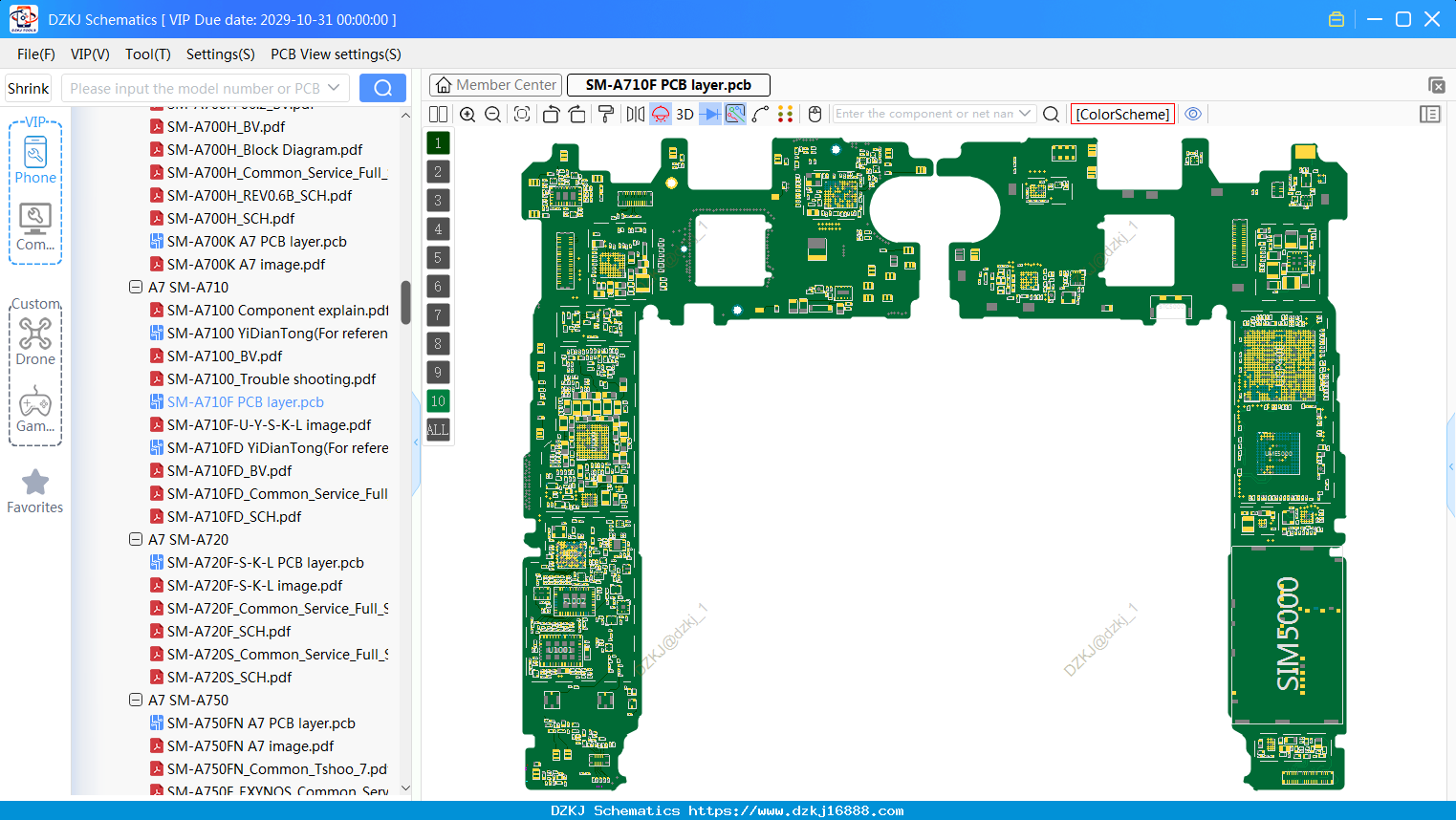Image resolution: width=1456 pixels, height=820 pixels.
Task: Select the SM-A710F PCB layer.pcb tab
Action: coord(668,85)
